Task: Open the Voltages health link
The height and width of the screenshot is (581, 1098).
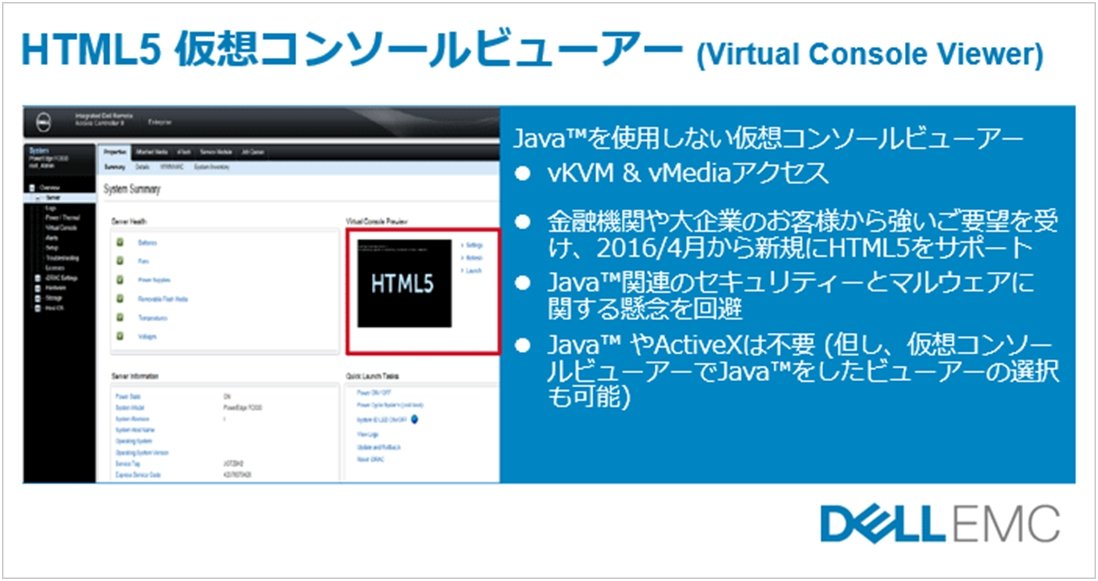Action: click(148, 337)
